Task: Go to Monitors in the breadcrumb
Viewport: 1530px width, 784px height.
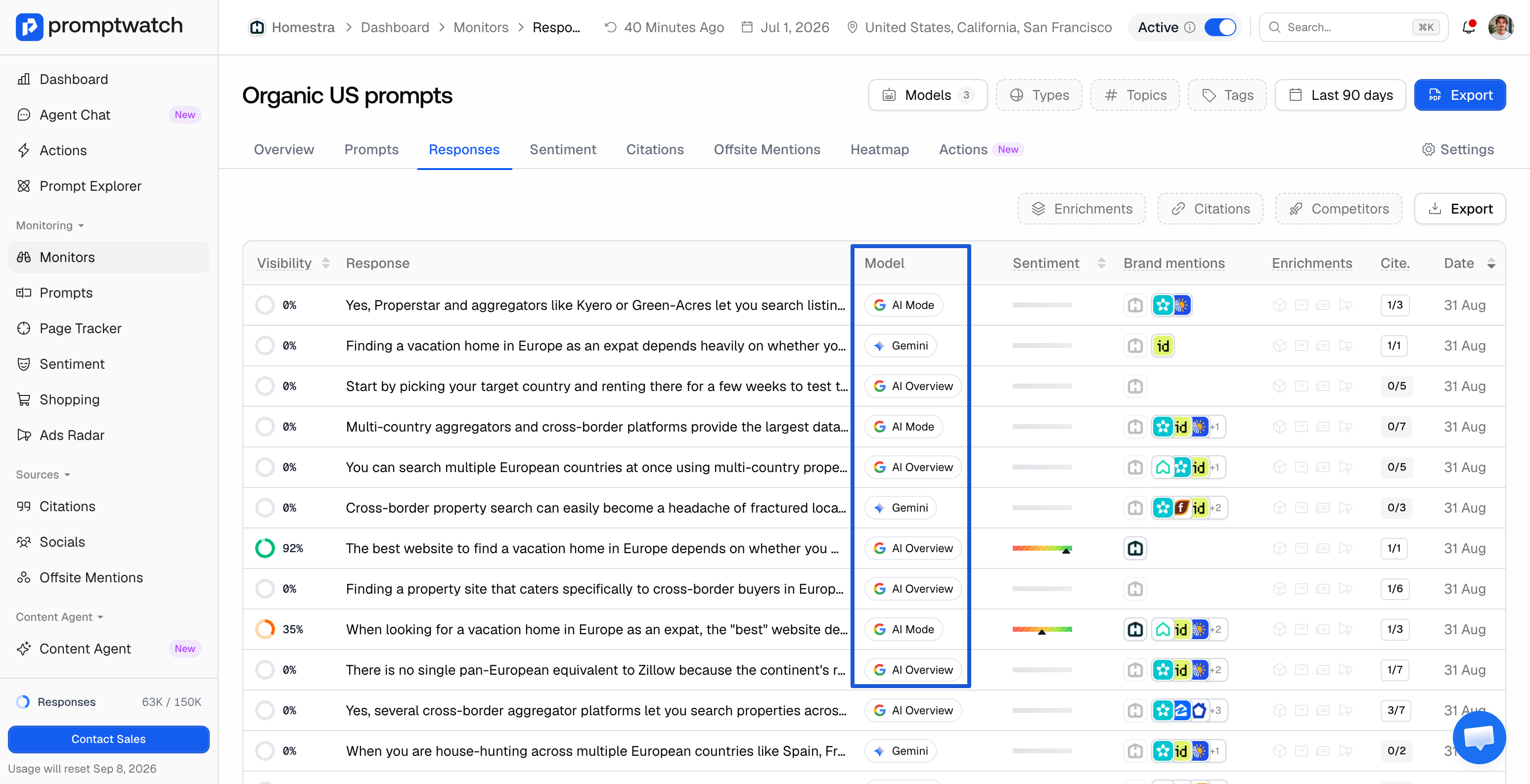Action: (x=481, y=27)
